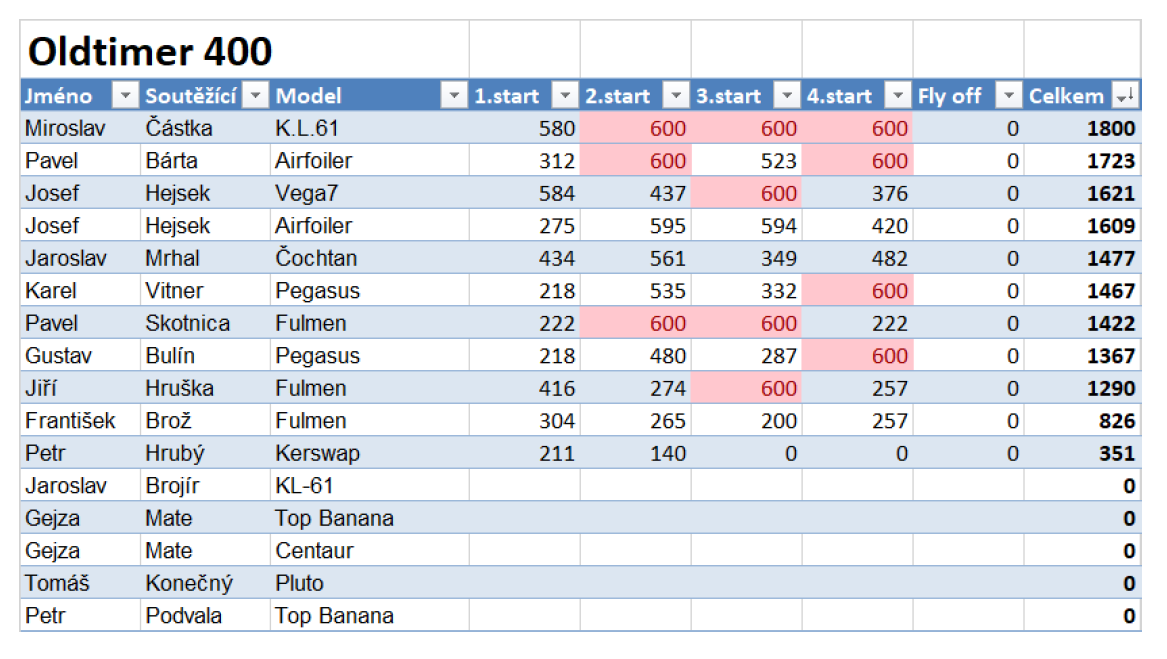This screenshot has height=659, width=1167.
Task: Open the 1.start filter dropdown
Action: [x=565, y=95]
